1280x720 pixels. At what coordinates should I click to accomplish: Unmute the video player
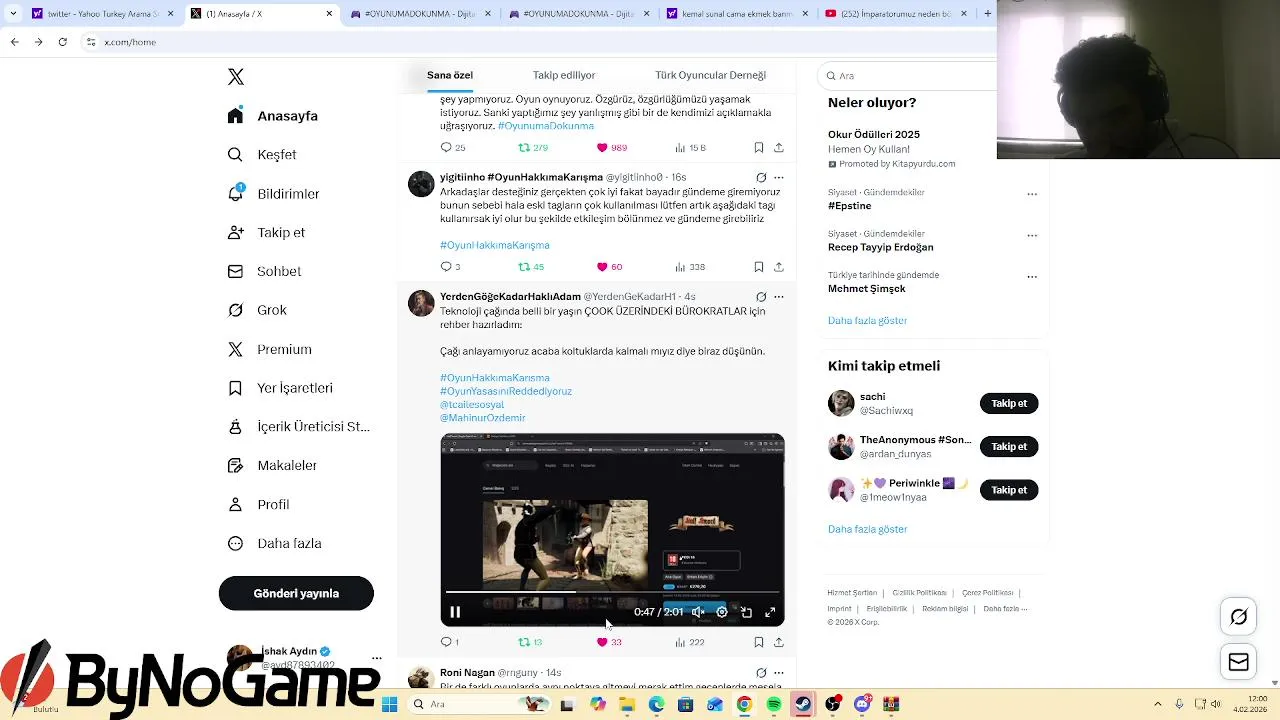698,612
